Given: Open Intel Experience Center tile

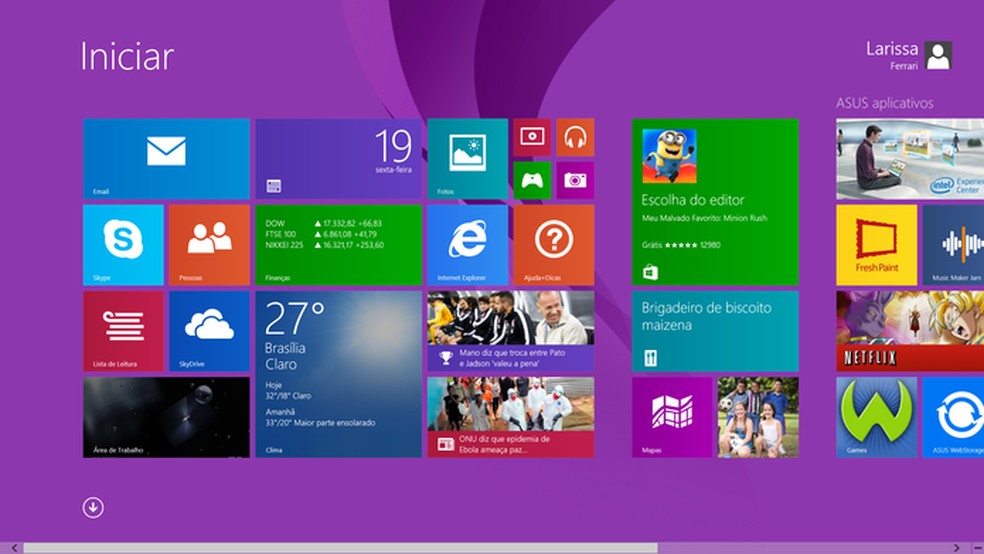Looking at the screenshot, I should coord(910,159).
